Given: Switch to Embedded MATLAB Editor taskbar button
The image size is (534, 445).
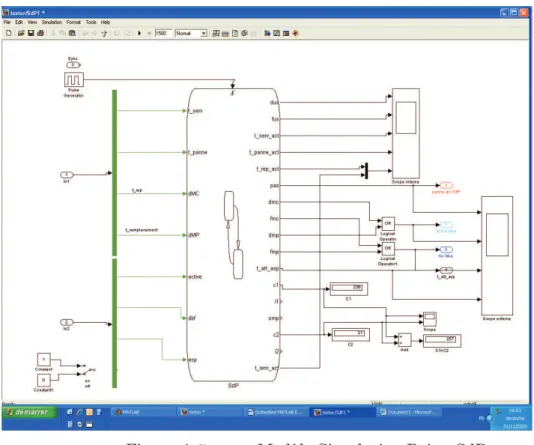Looking at the screenshot, I should coord(276,412).
